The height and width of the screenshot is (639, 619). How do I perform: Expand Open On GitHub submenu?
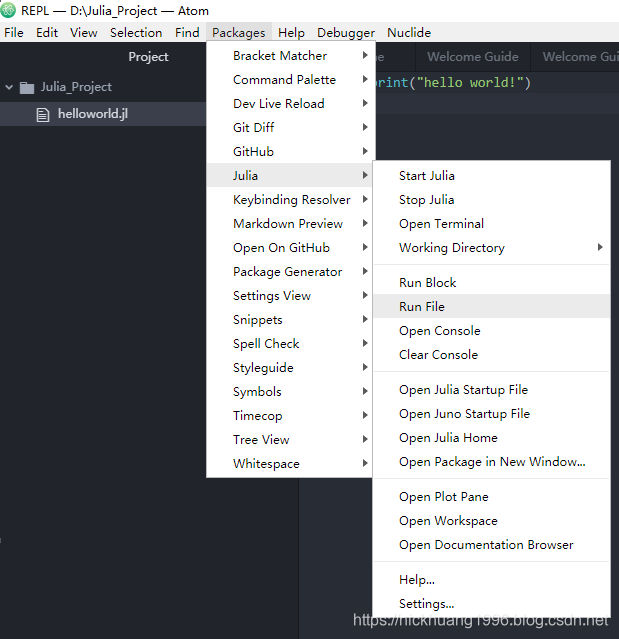pos(289,248)
